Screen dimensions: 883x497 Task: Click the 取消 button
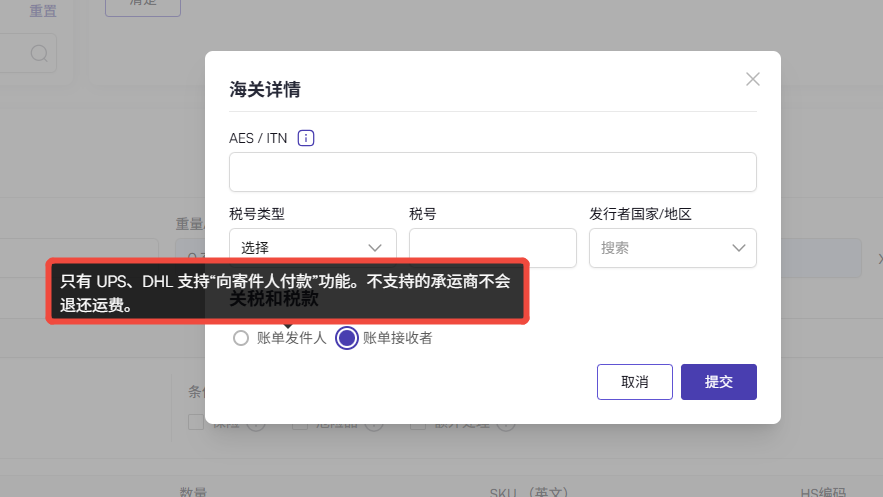635,382
